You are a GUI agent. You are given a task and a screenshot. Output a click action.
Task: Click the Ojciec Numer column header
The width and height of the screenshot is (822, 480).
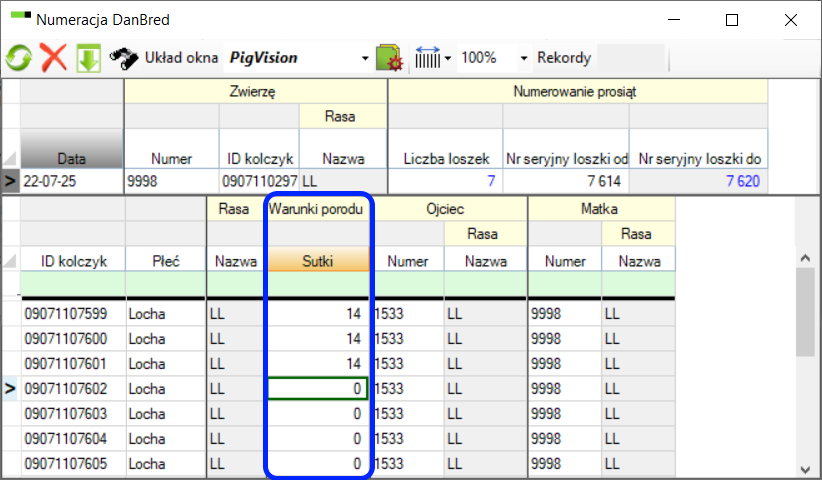coord(407,259)
